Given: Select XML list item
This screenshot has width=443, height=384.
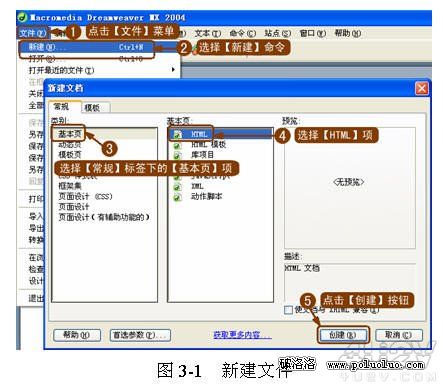Looking at the screenshot, I should pyautogui.click(x=197, y=187).
